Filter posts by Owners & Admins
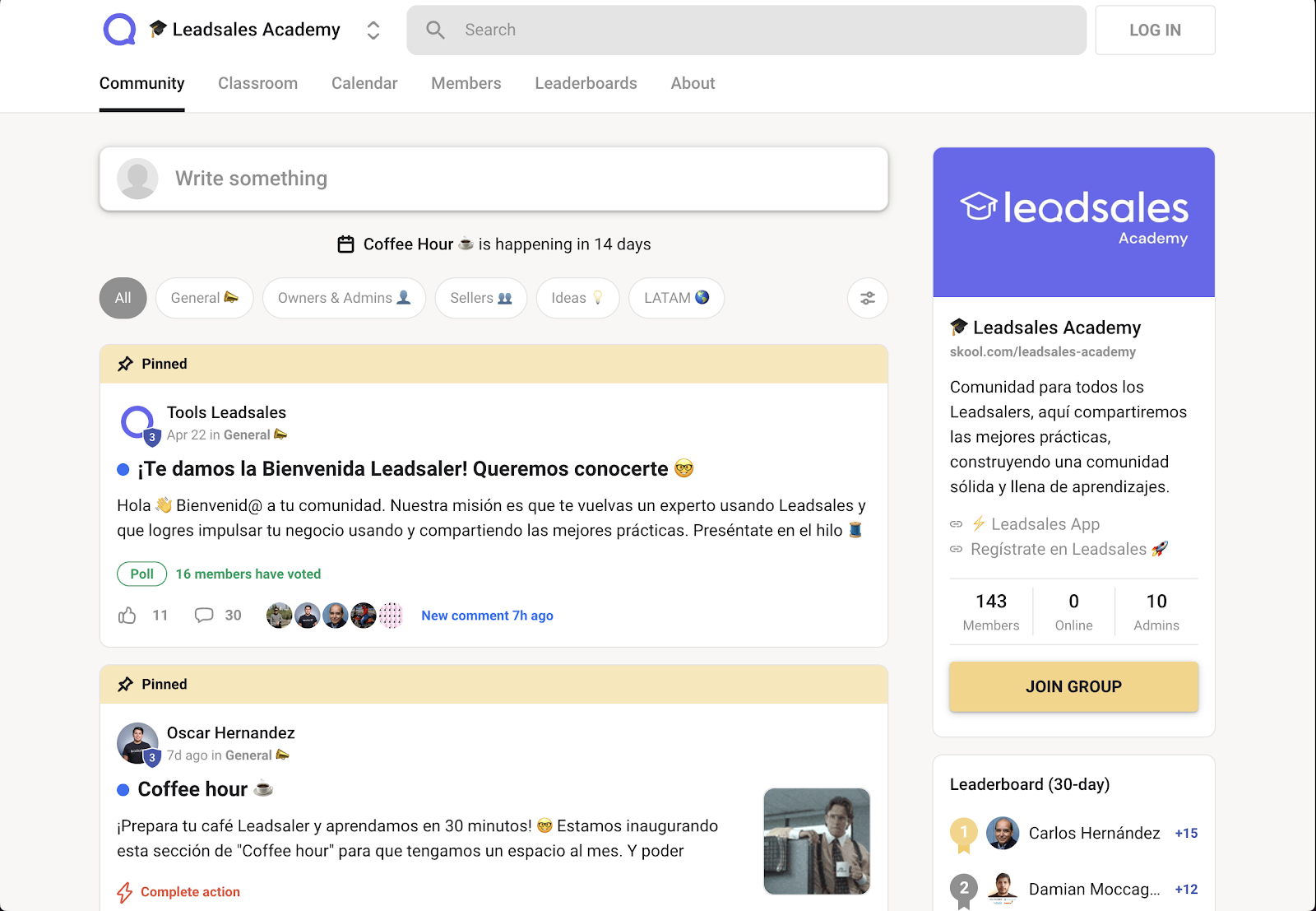1316x911 pixels. click(x=343, y=298)
